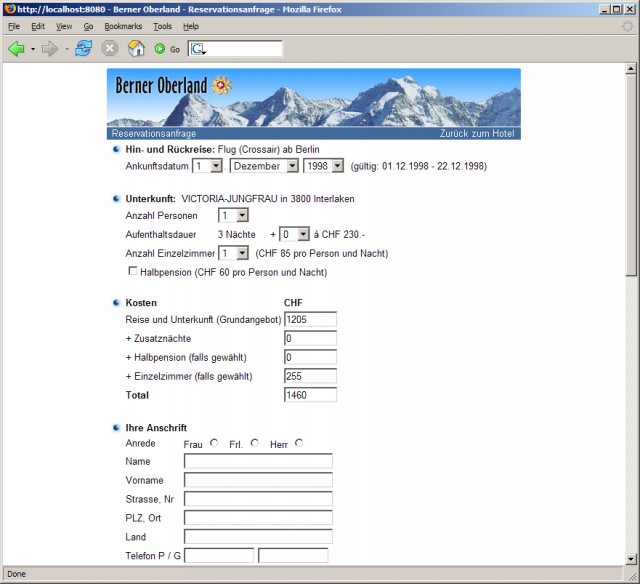This screenshot has width=640, height=584.
Task: Enable the Halbpension checkbox
Action: click(133, 271)
